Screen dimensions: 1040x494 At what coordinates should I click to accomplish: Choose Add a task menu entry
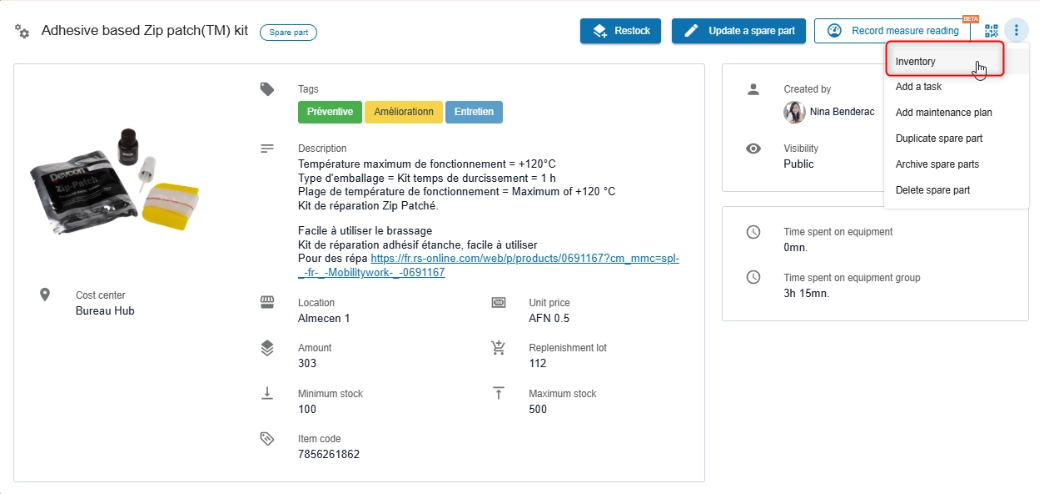coord(919,87)
